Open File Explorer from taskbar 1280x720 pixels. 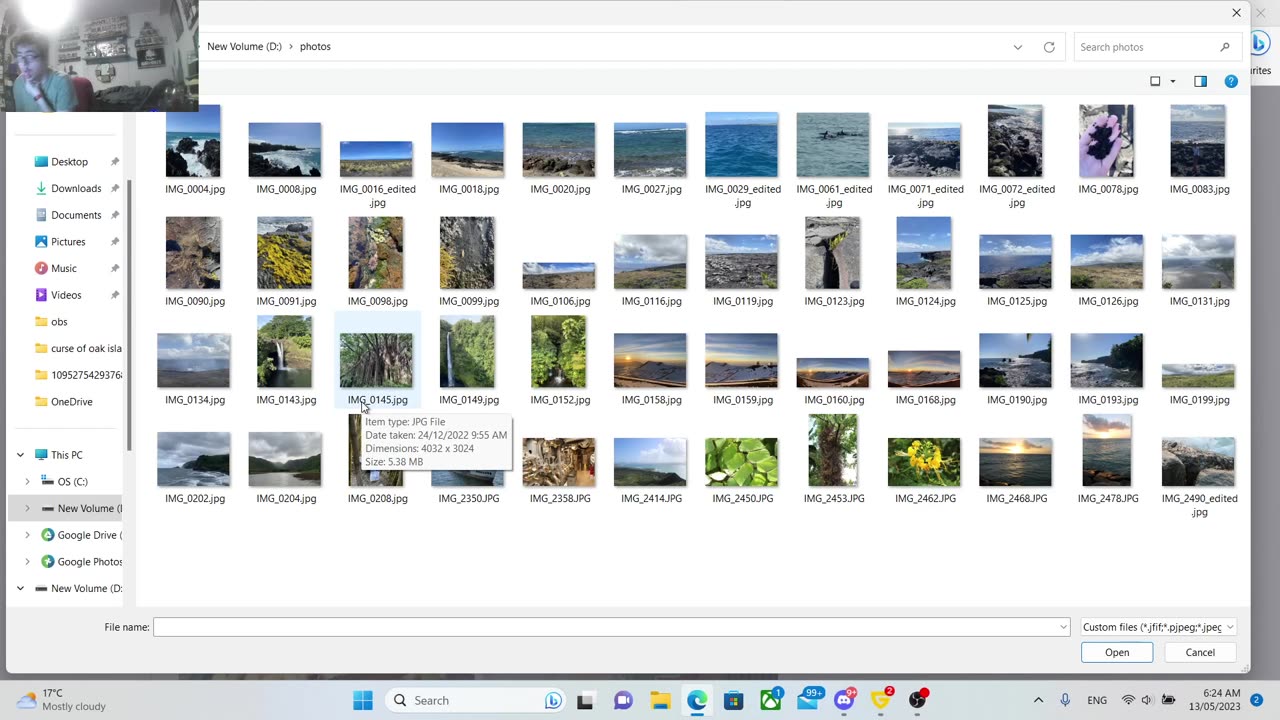(660, 700)
